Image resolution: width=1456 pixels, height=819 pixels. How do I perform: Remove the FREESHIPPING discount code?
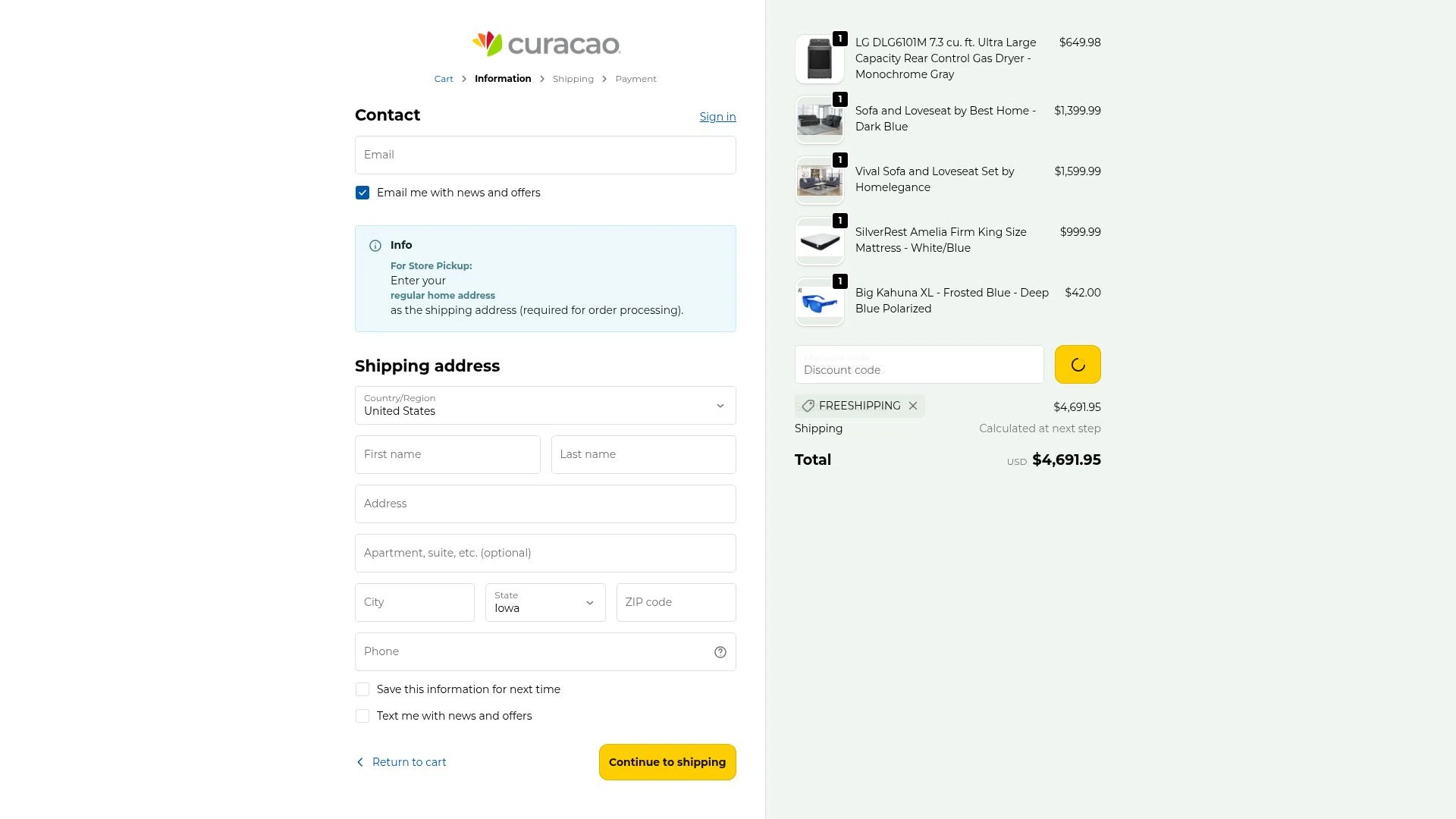[x=913, y=406]
